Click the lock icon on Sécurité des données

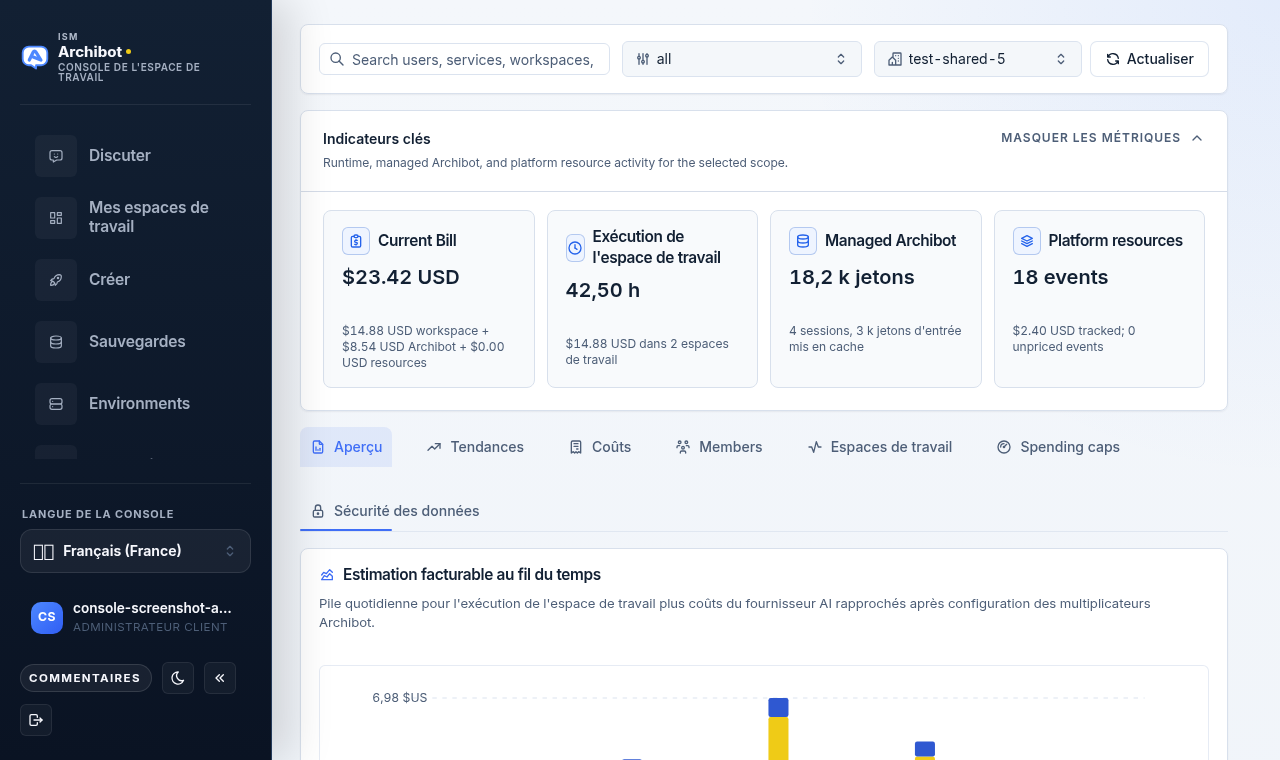[318, 511]
